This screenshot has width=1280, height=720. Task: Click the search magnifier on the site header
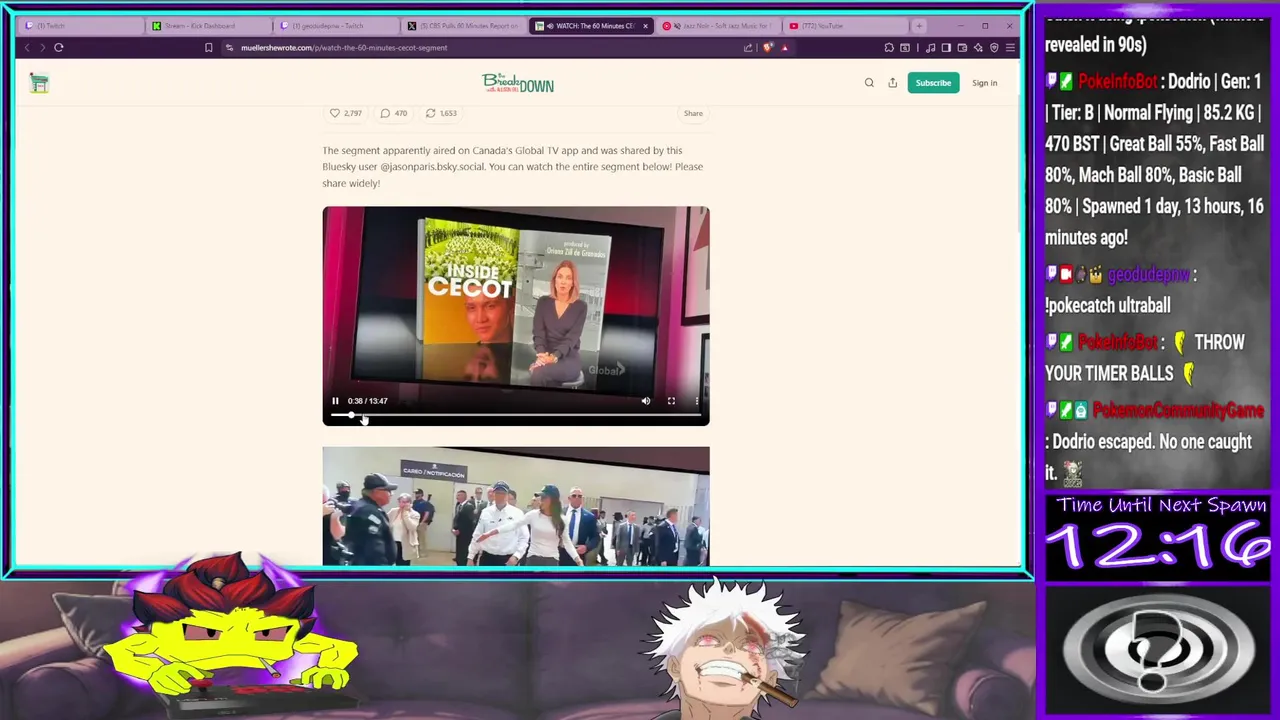pyautogui.click(x=869, y=83)
